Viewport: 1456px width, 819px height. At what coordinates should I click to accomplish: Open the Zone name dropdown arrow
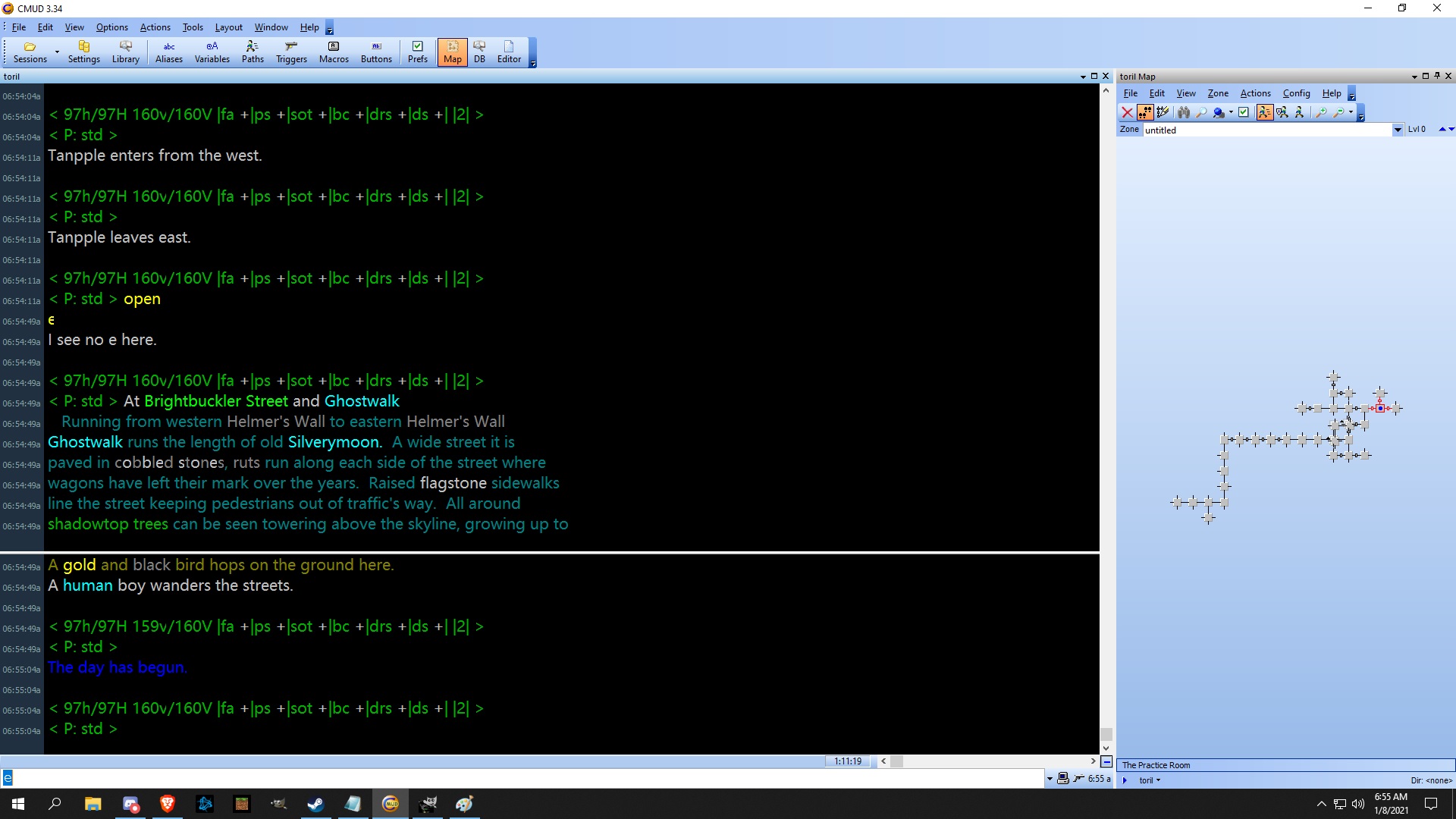[1398, 130]
